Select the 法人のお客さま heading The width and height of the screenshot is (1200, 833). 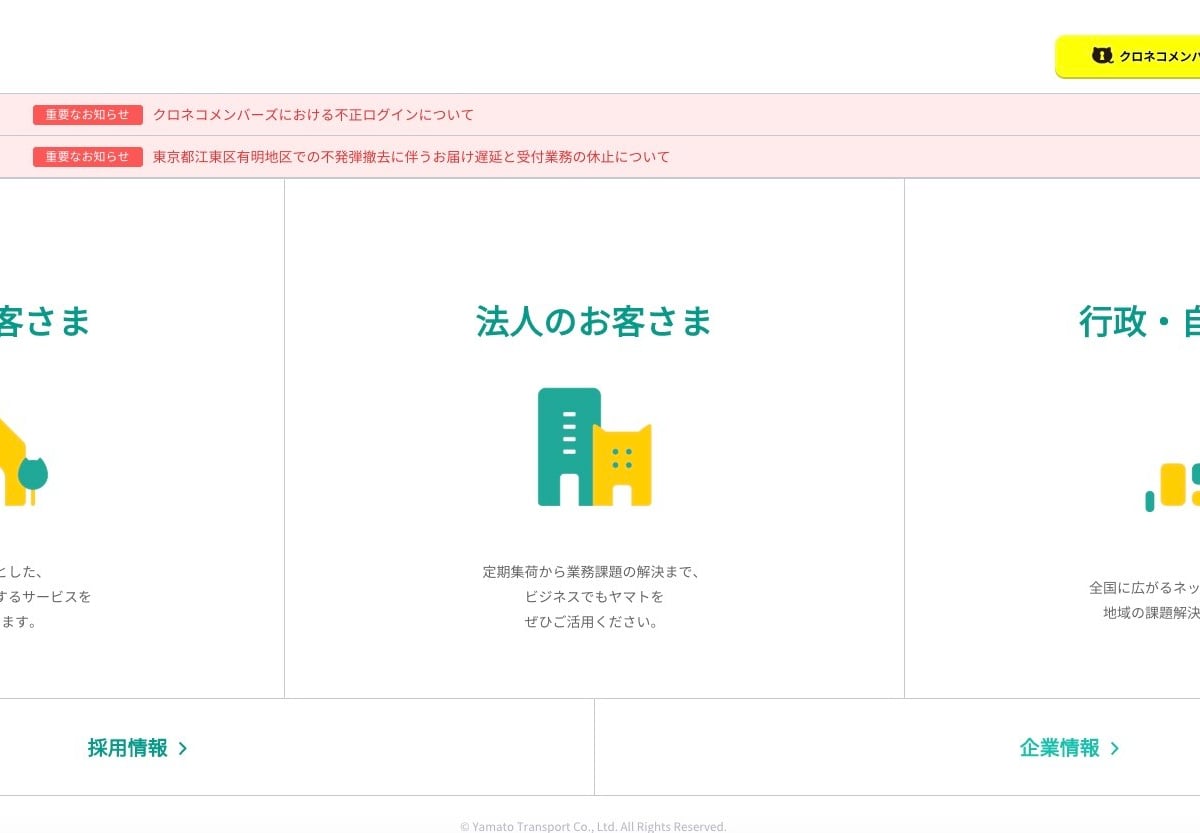point(594,322)
